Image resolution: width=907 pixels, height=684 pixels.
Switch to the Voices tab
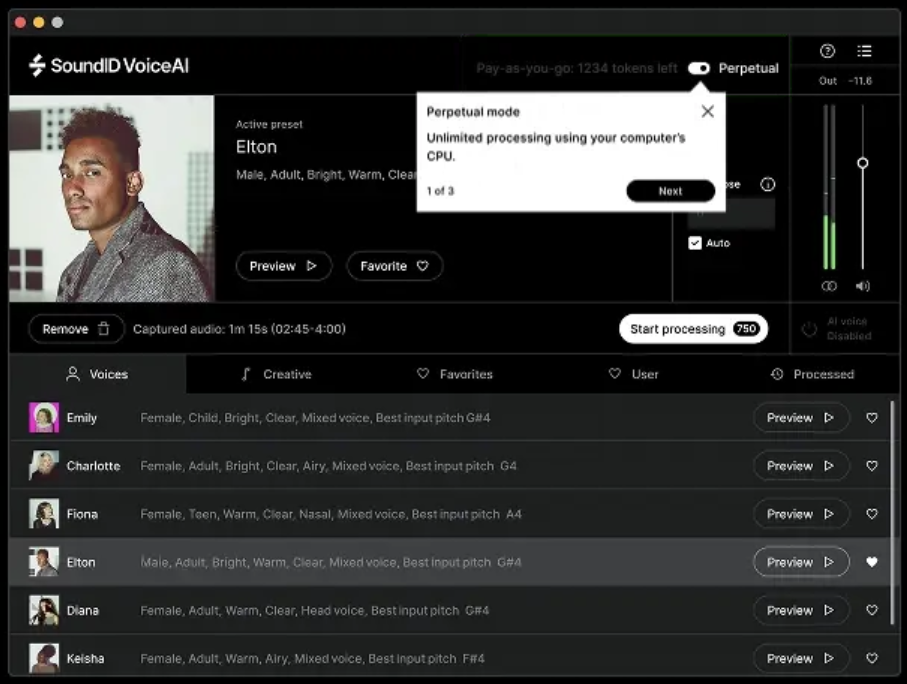coord(97,374)
